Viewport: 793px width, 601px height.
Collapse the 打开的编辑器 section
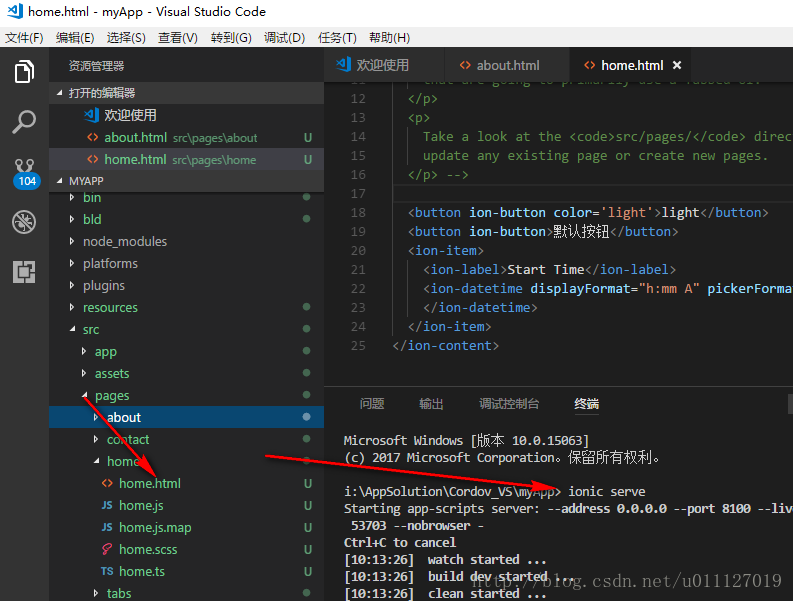186,93
